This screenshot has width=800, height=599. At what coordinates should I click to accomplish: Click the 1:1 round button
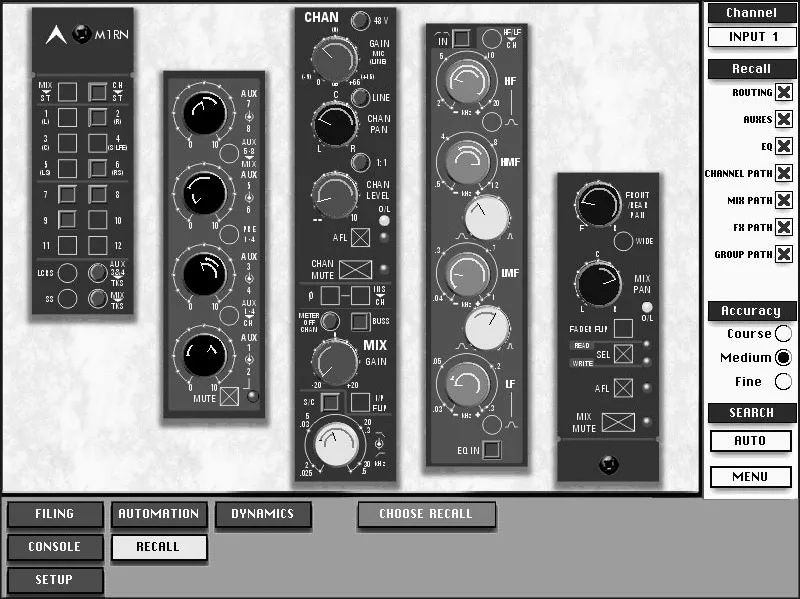[360, 162]
